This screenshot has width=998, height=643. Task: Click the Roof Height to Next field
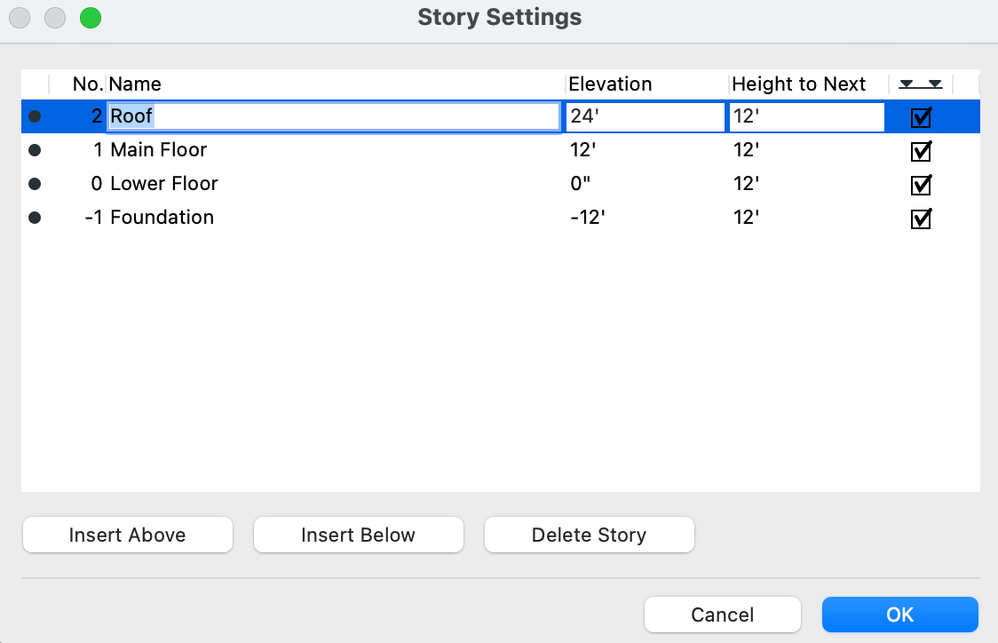[806, 117]
